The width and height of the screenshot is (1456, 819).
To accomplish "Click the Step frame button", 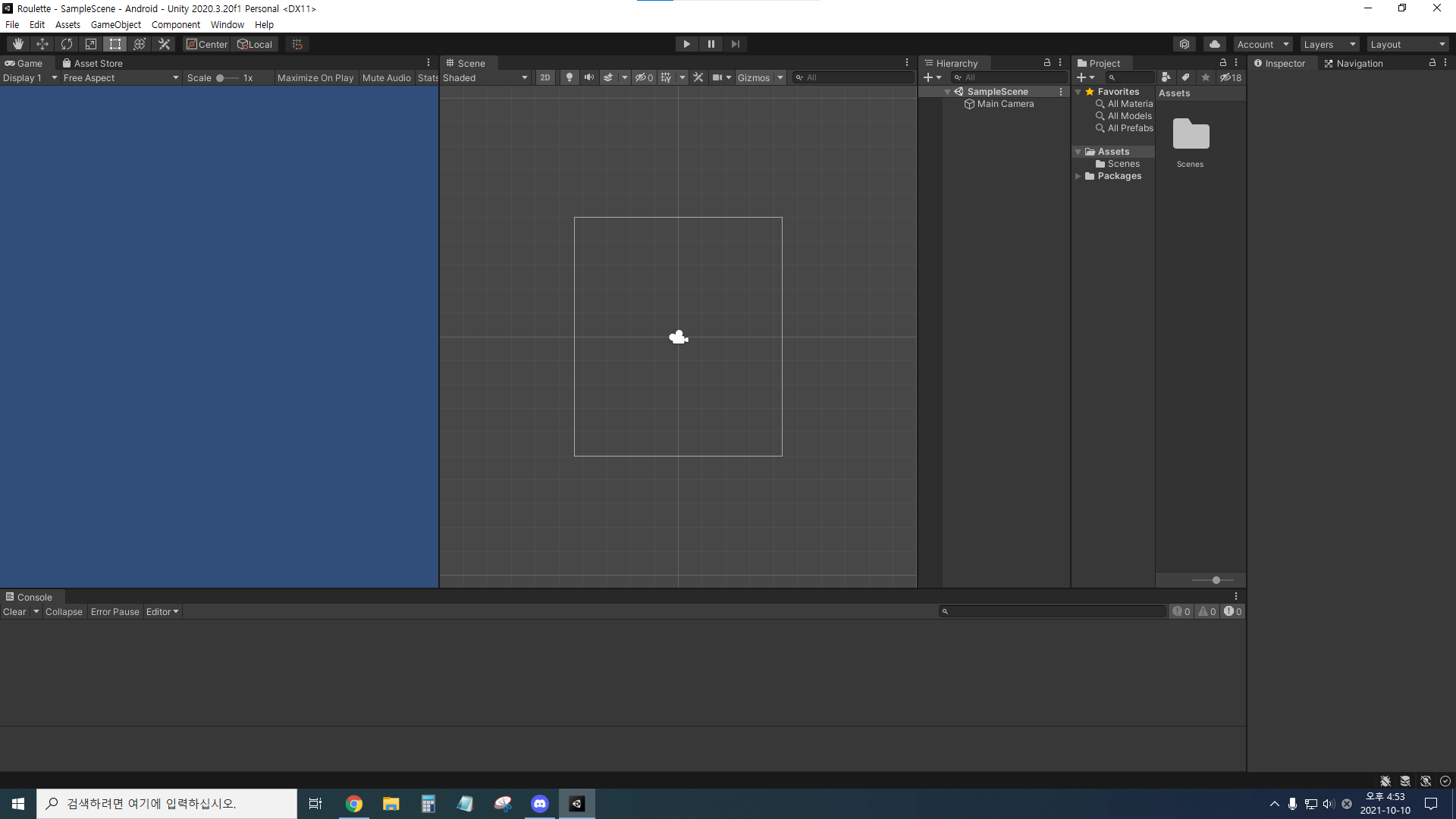I will tap(735, 44).
